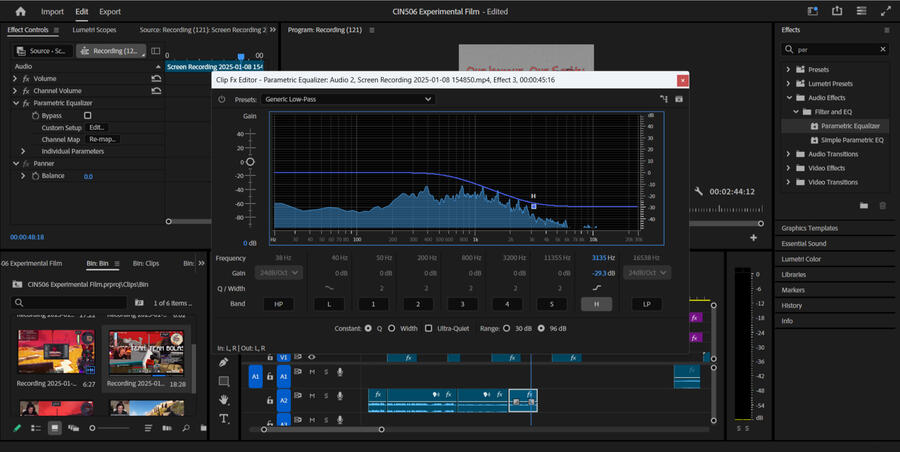The width and height of the screenshot is (900, 452).
Task: Enable the Ultra-Quiet checkbox
Action: (x=429, y=328)
